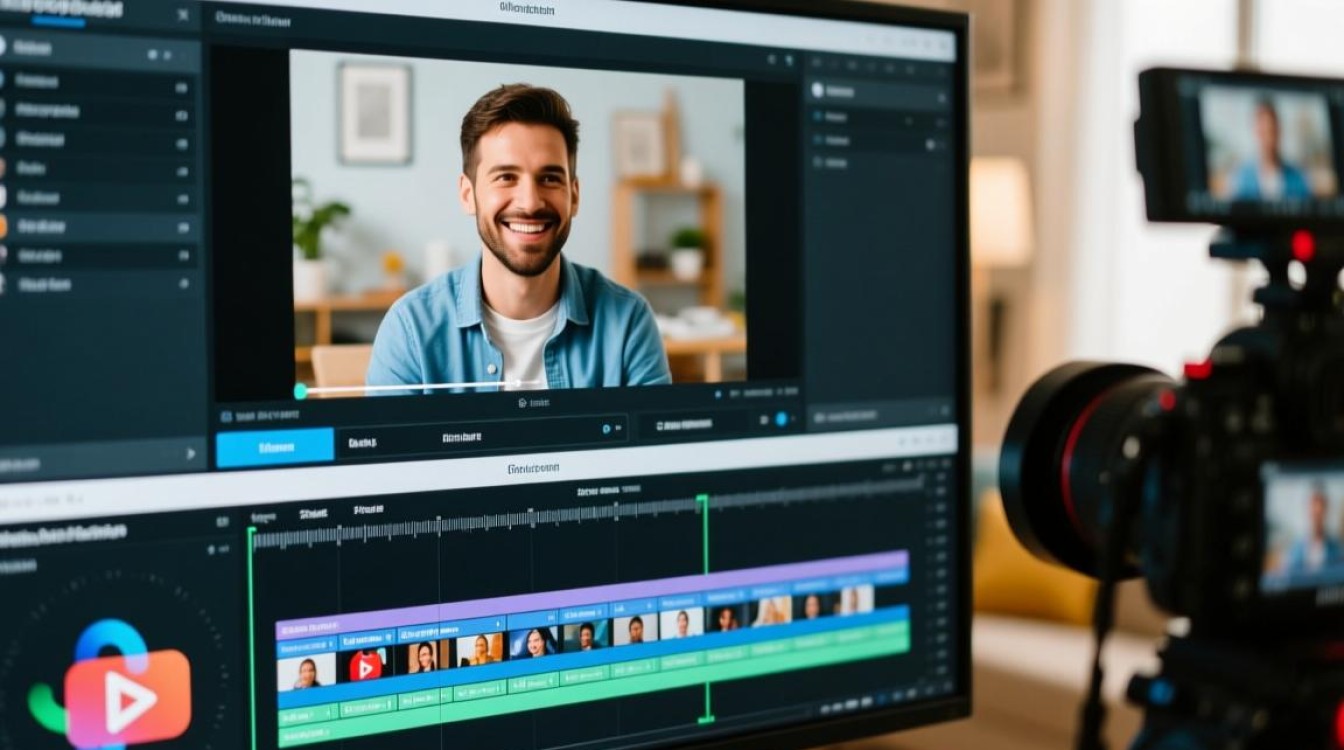This screenshot has width=1344, height=750.
Task: Click the small icon above the preview's right corner
Action: [771, 61]
